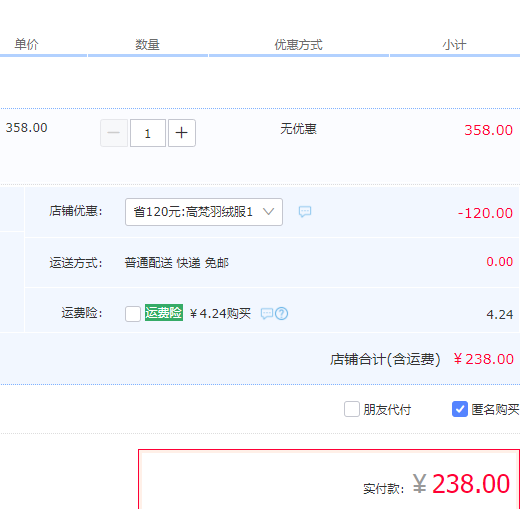
Task: Check the 朋友代付 checkbox
Action: (352, 409)
